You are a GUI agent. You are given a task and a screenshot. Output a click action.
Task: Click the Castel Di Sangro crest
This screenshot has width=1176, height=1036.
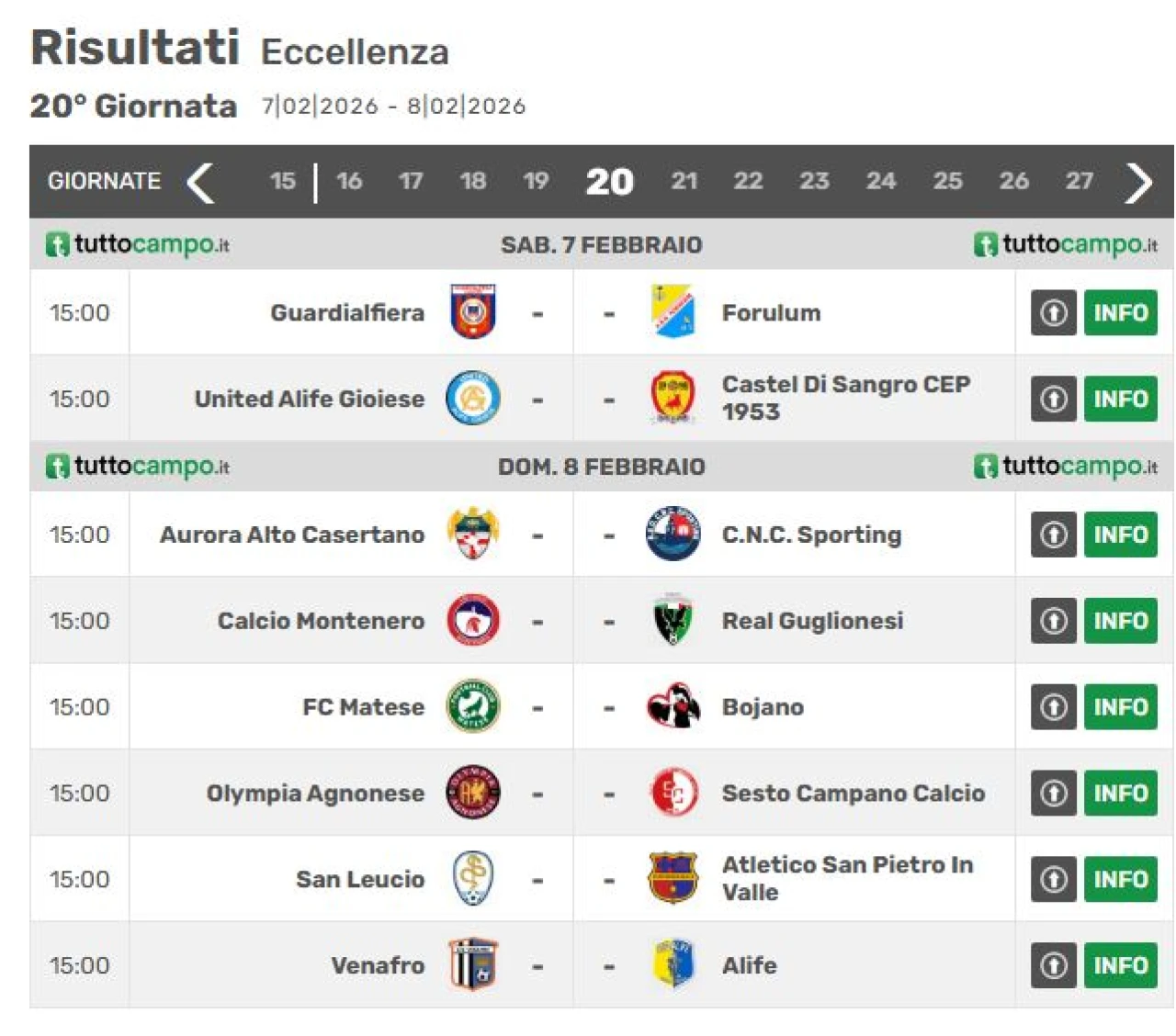click(673, 399)
